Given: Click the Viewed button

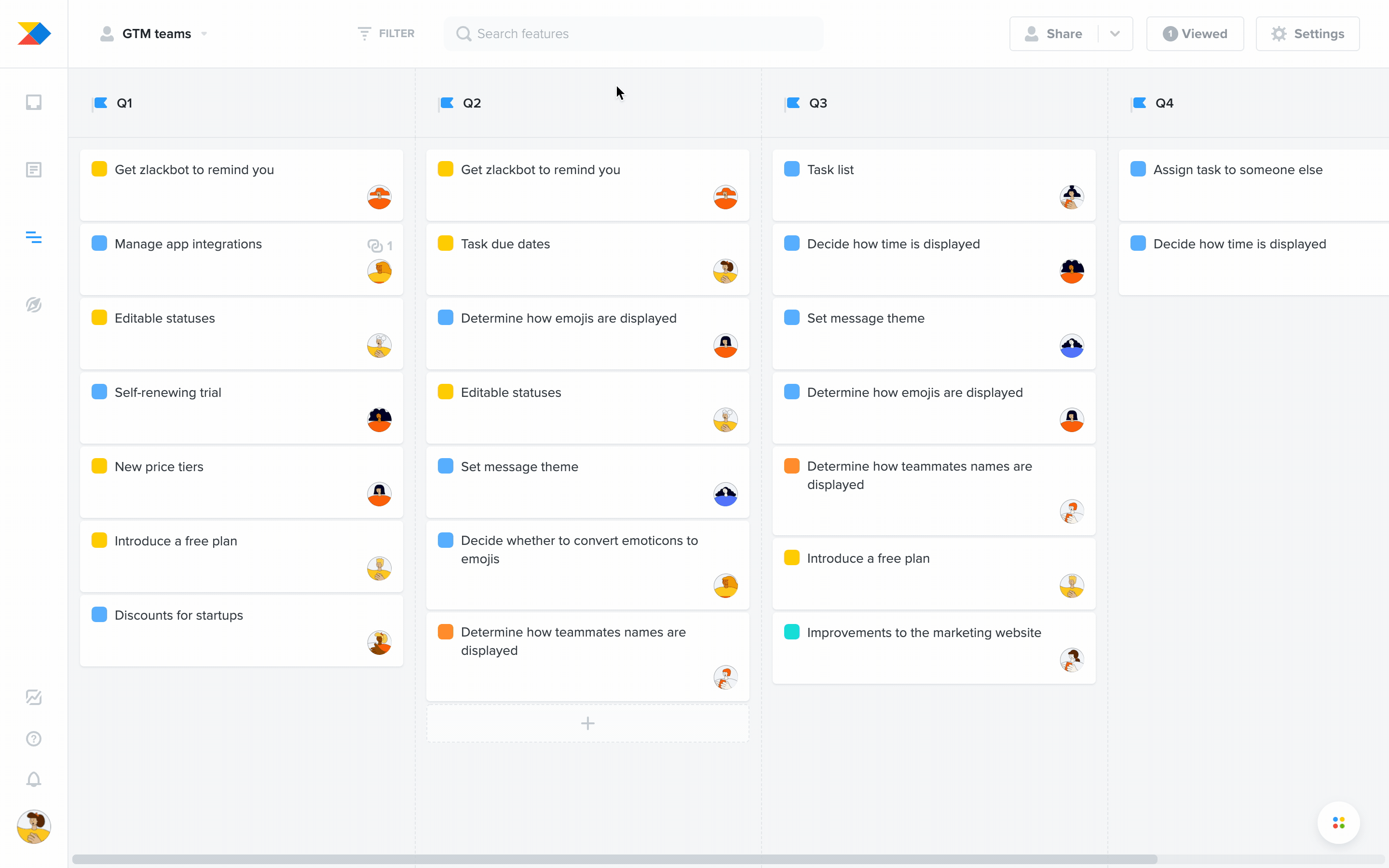Looking at the screenshot, I should 1195,33.
